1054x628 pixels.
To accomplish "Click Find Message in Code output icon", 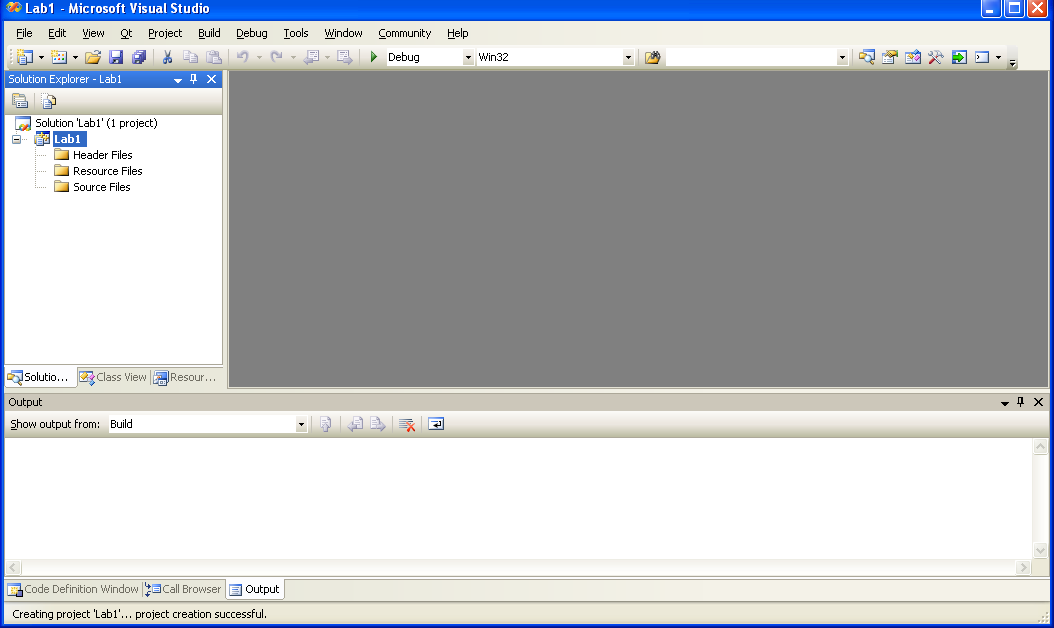I will click(x=325, y=424).
